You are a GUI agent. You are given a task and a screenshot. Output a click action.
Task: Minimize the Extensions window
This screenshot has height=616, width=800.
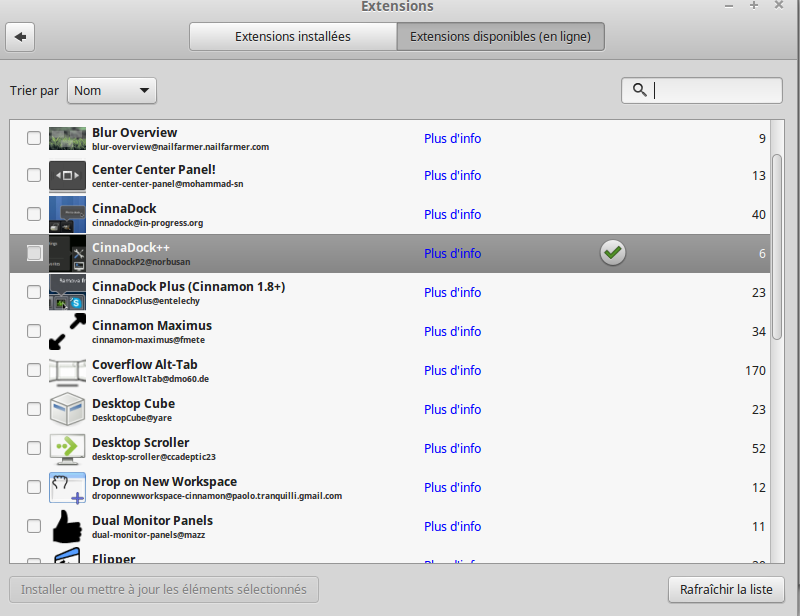[729, 6]
